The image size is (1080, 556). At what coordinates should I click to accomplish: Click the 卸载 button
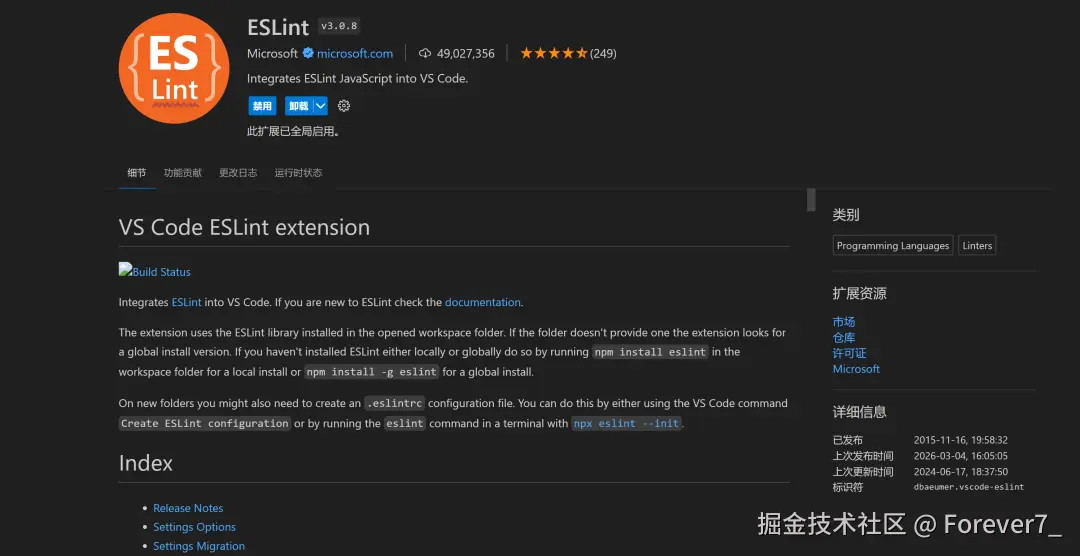(x=299, y=106)
